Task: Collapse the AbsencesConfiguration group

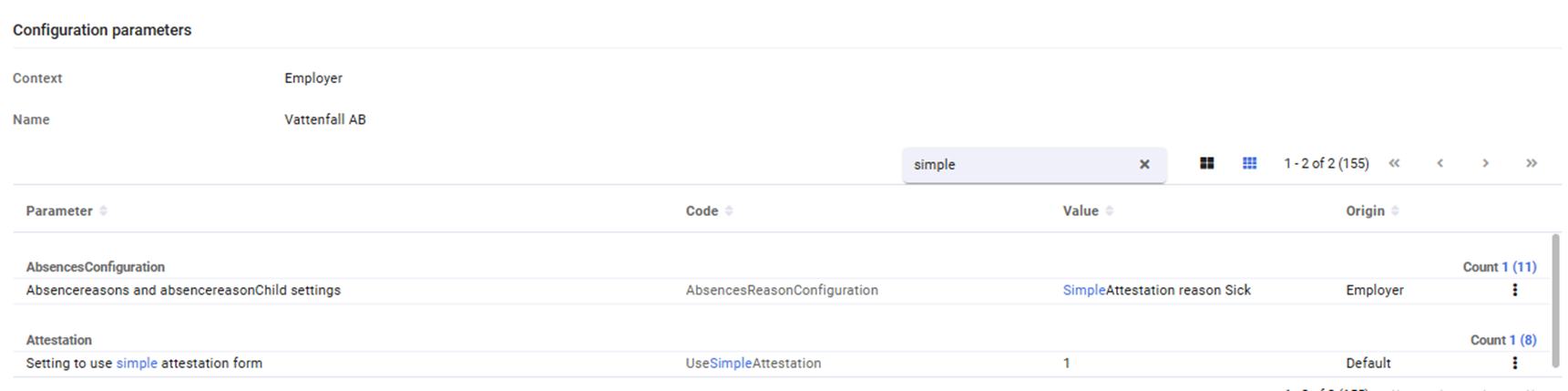Action: 96,267
